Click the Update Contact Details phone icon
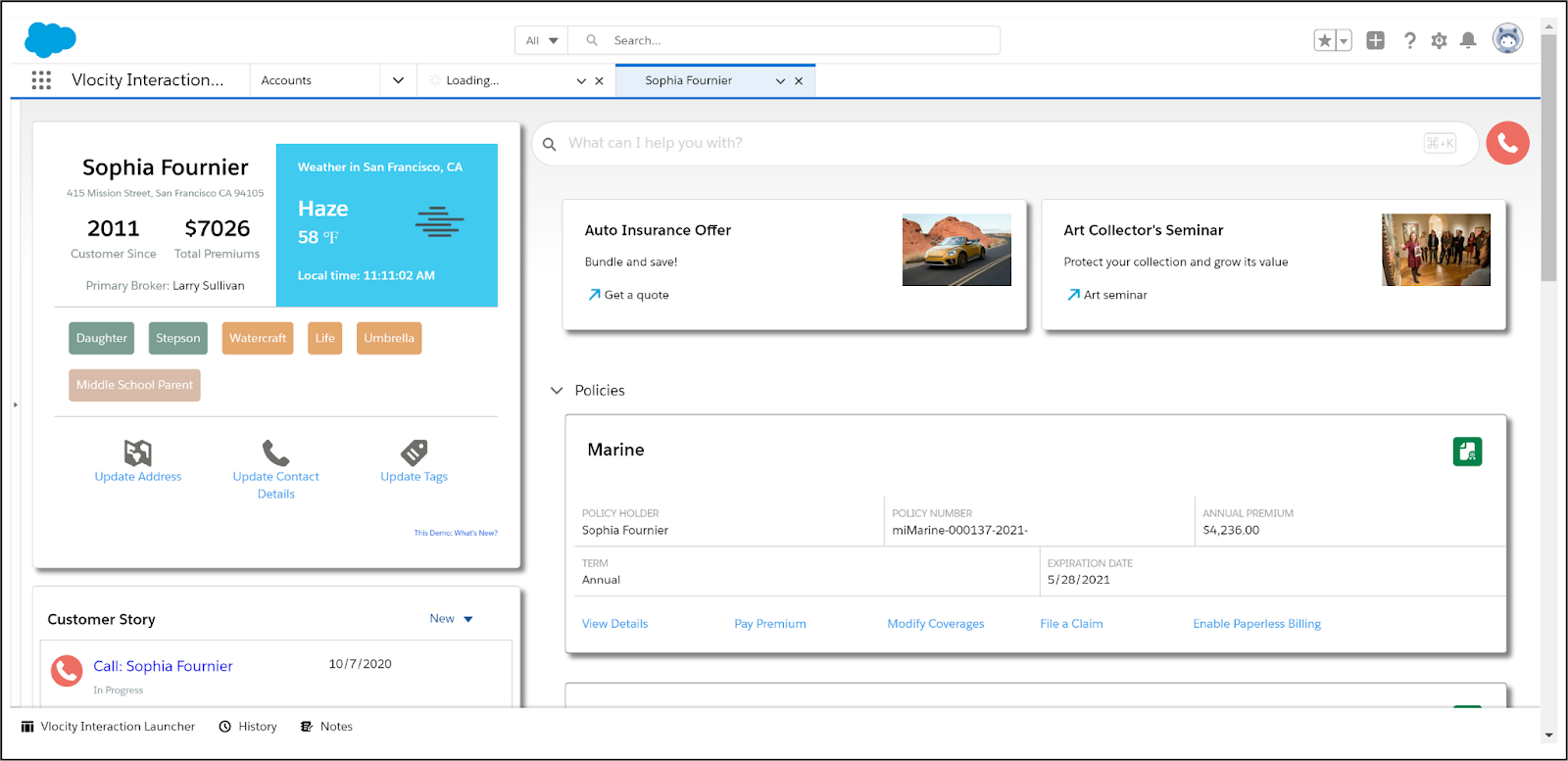1568x761 pixels. (276, 452)
